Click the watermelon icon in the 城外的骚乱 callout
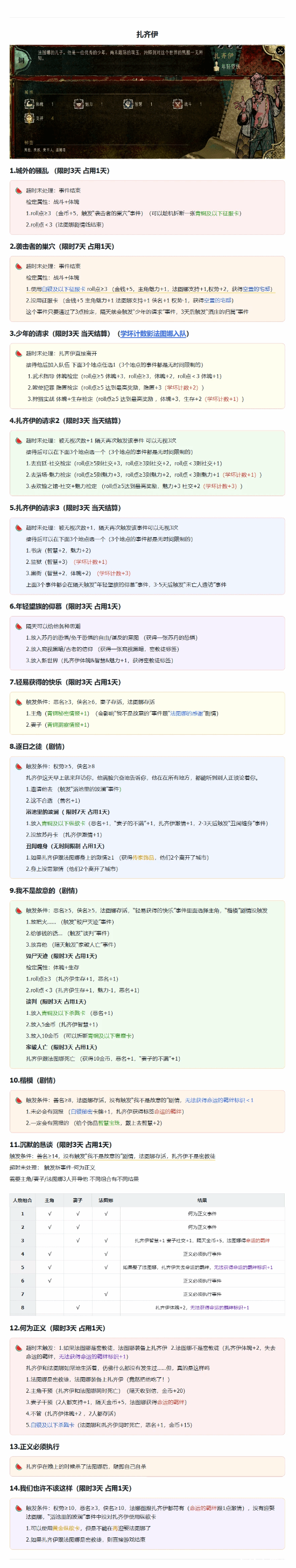 pos(19,190)
